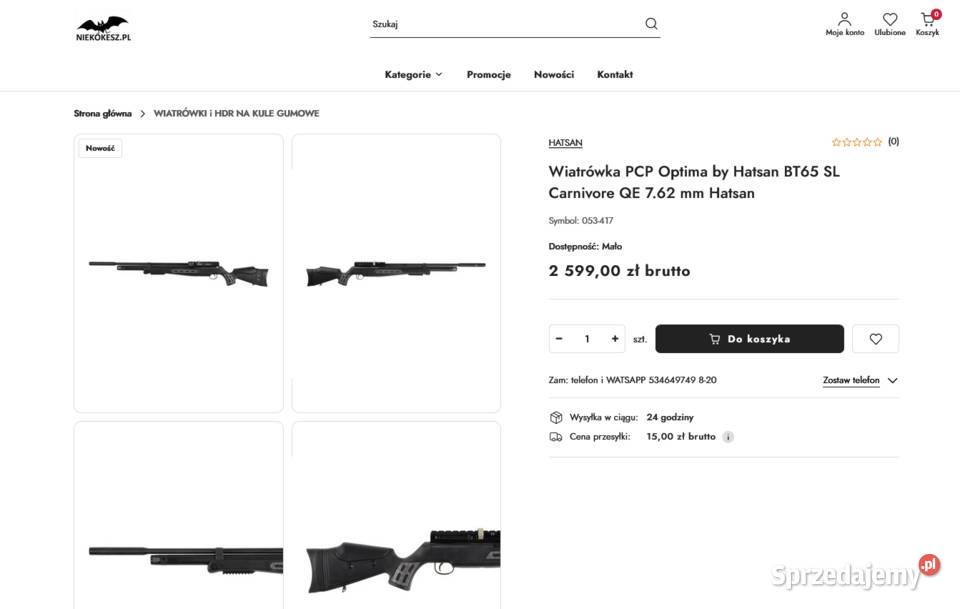This screenshot has height=609, width=960.
Task: Click the Do koszyka button
Action: tap(749, 339)
